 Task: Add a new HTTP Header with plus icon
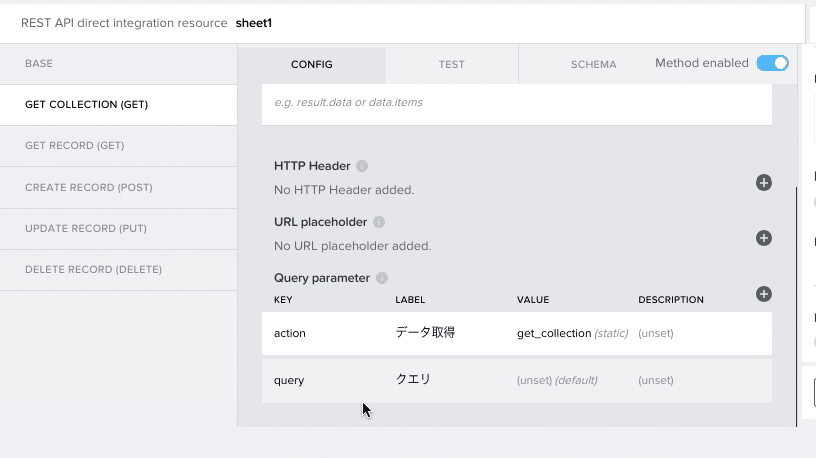click(763, 183)
